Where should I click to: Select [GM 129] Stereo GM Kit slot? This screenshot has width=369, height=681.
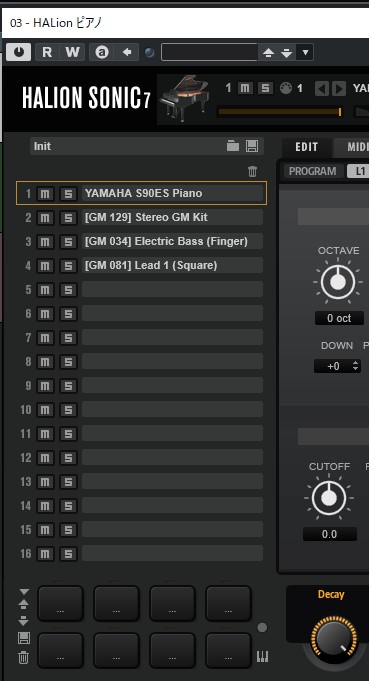[x=172, y=217]
